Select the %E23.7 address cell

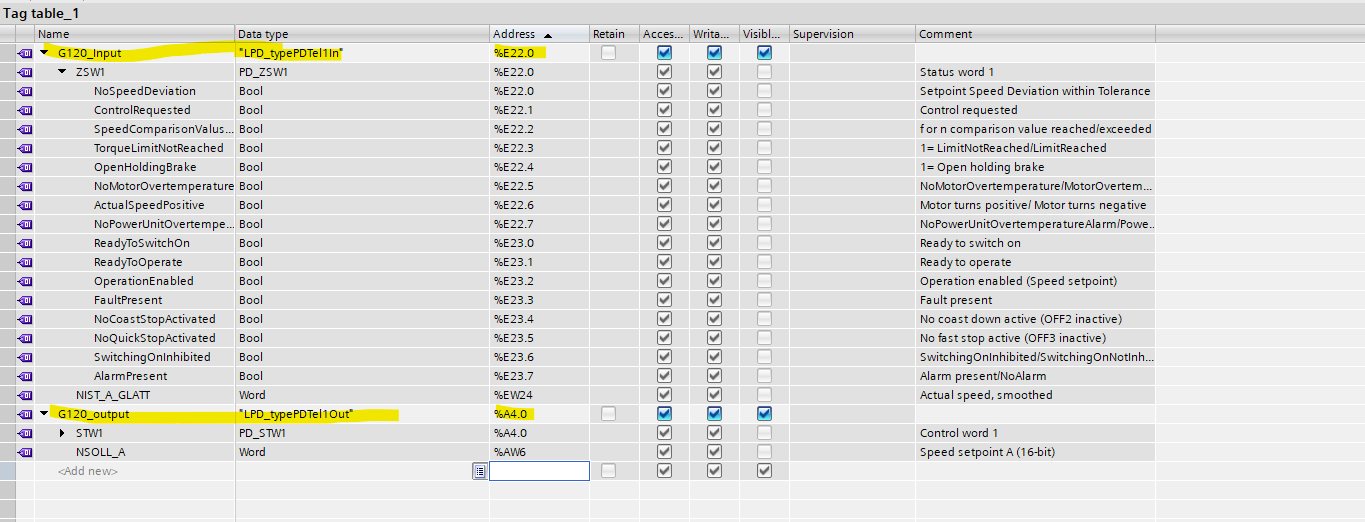pyautogui.click(x=539, y=376)
